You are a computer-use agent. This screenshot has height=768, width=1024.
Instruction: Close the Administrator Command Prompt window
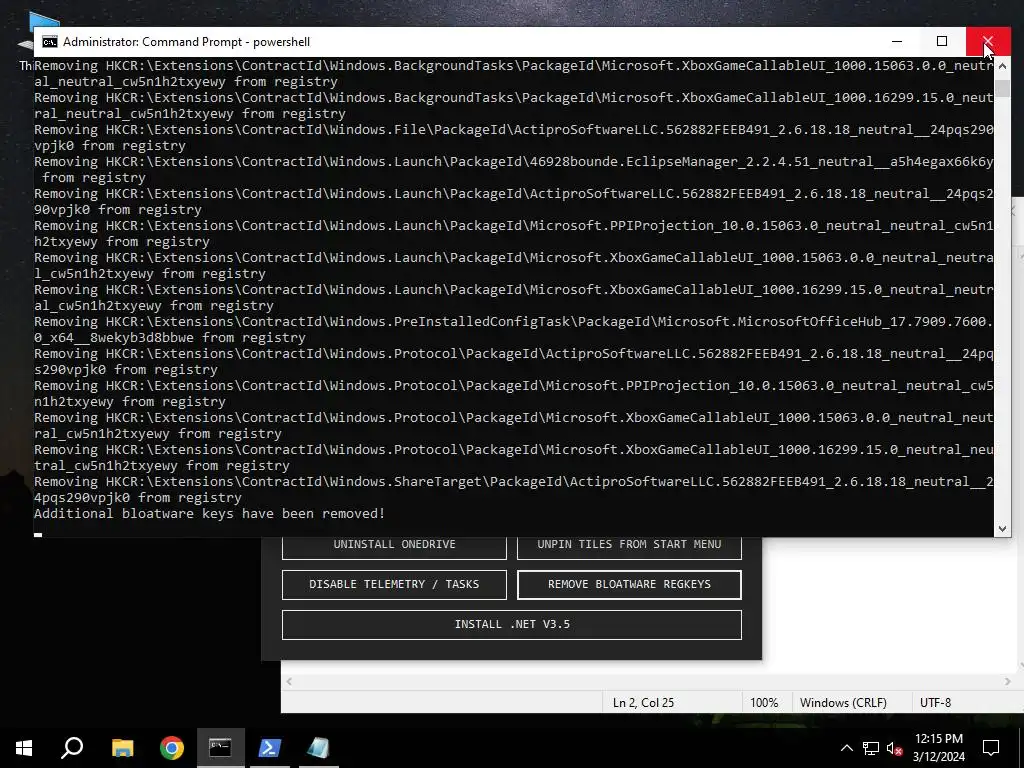[x=987, y=42]
